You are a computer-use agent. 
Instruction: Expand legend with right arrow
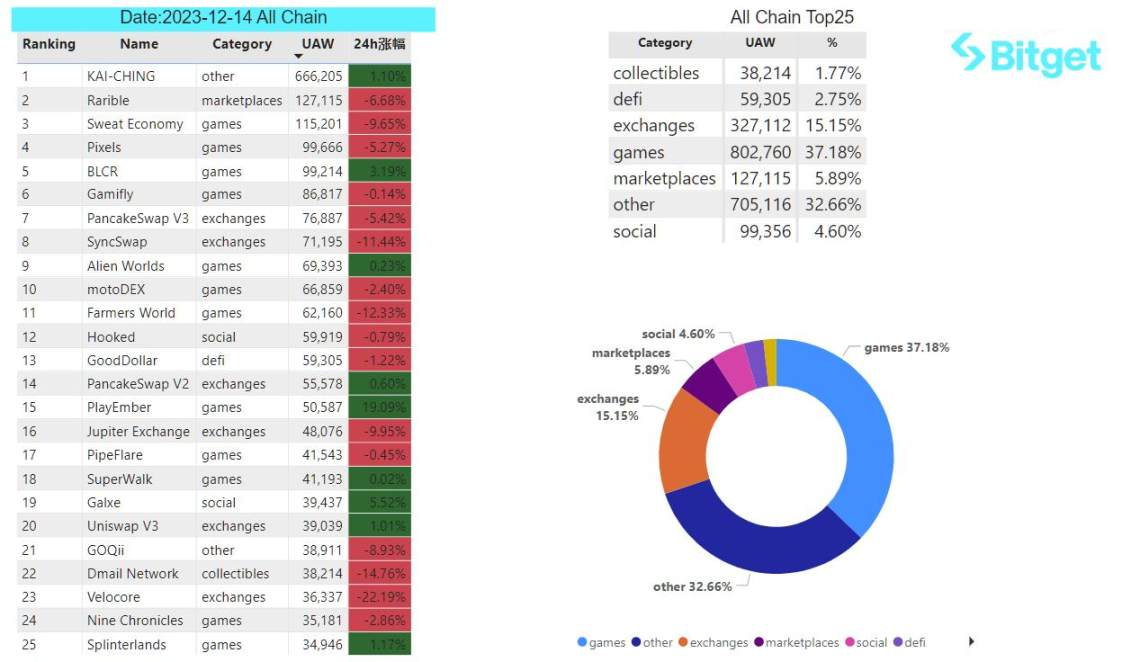click(x=971, y=642)
